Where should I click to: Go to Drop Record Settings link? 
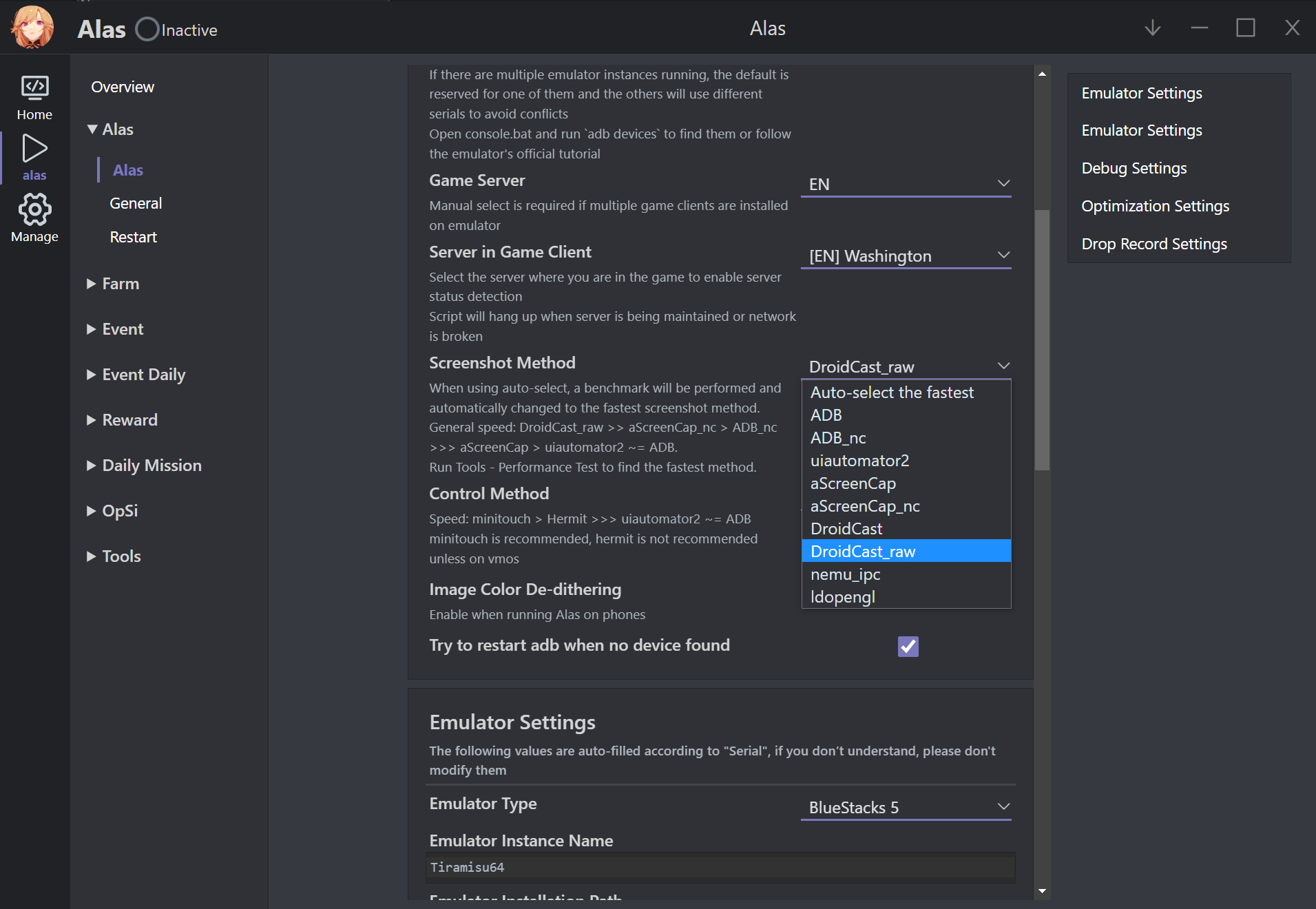(x=1153, y=244)
